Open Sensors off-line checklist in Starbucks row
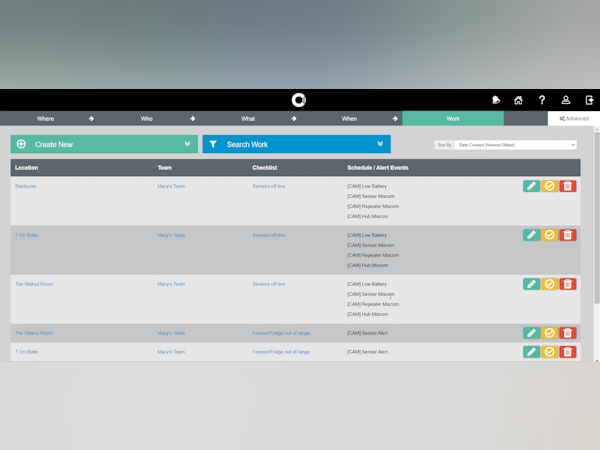Image resolution: width=600 pixels, height=450 pixels. tap(269, 186)
